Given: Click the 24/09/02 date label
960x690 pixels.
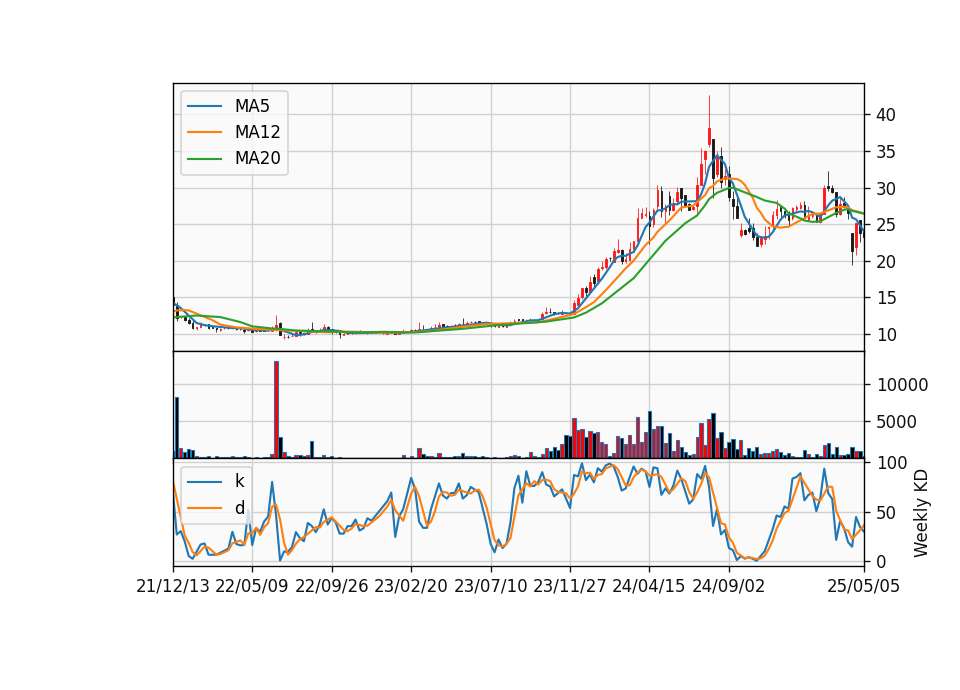Looking at the screenshot, I should [729, 586].
